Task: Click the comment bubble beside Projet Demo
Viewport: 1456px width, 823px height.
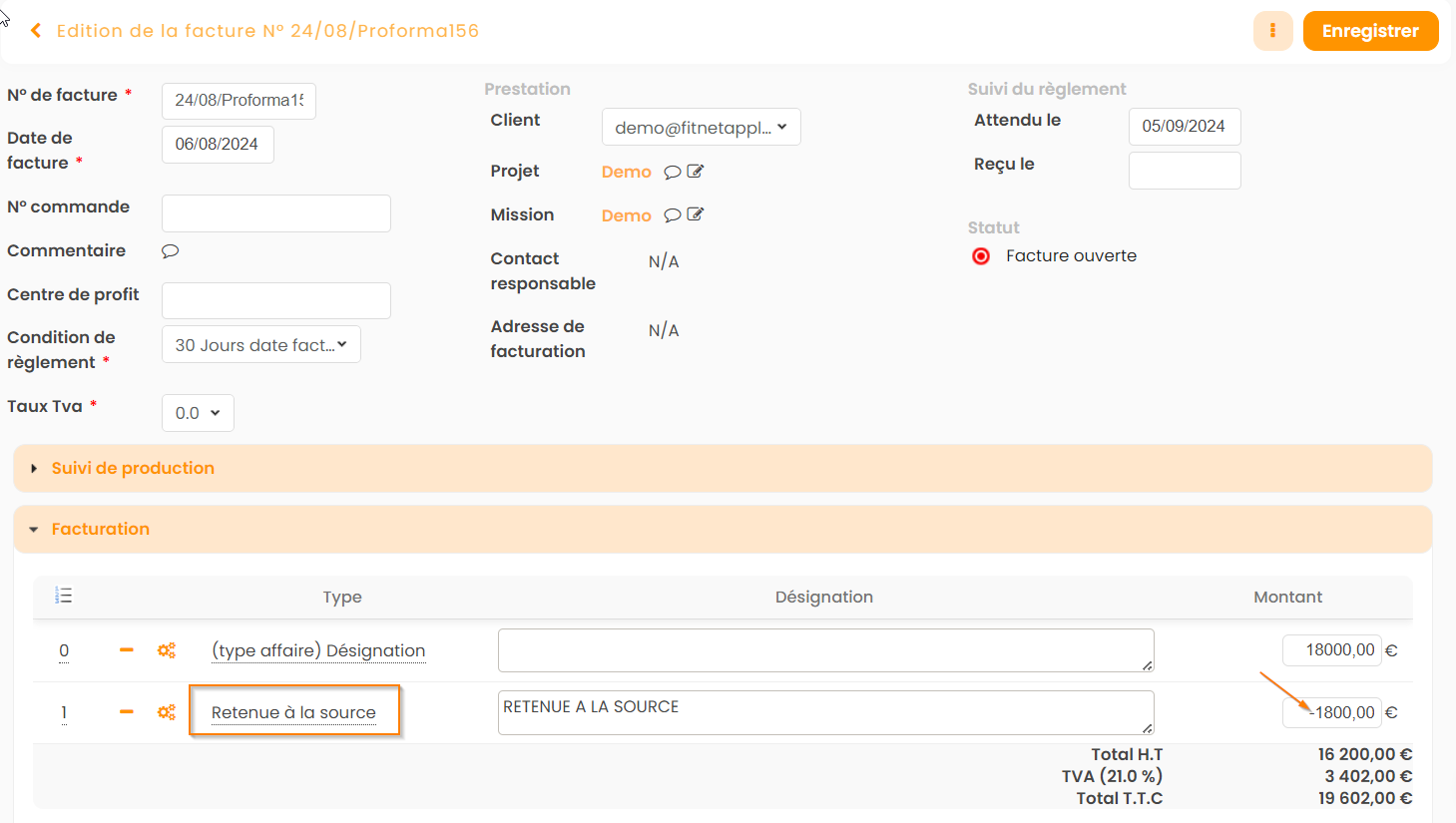Action: tap(673, 172)
